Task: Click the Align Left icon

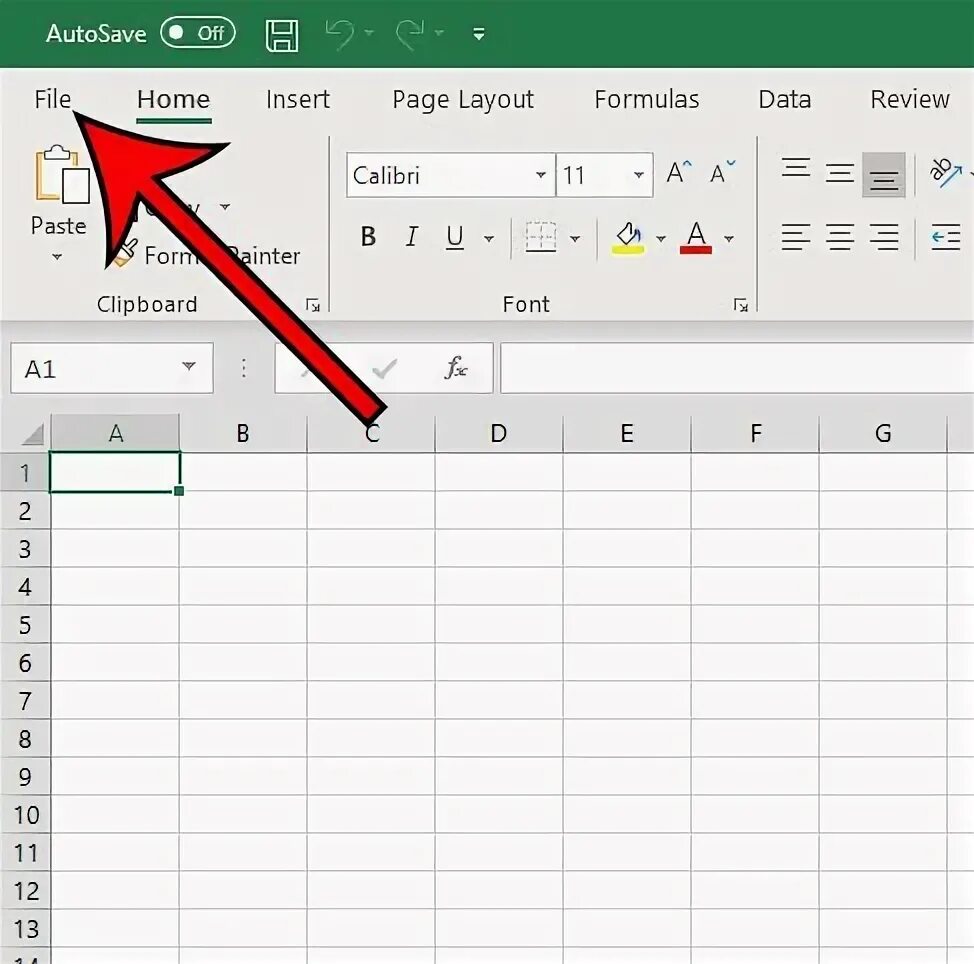Action: click(x=796, y=237)
